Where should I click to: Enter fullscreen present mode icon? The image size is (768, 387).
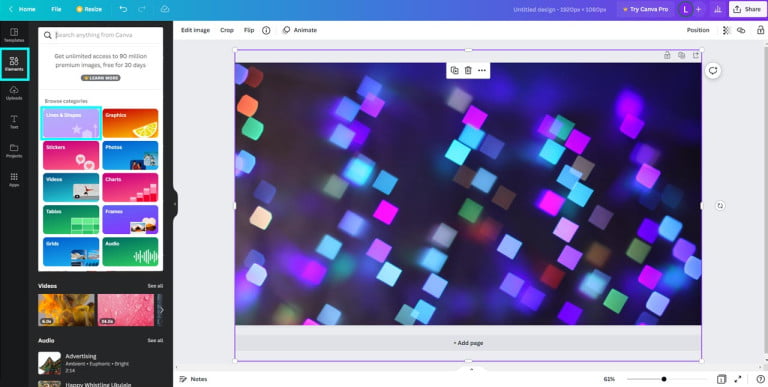738,379
